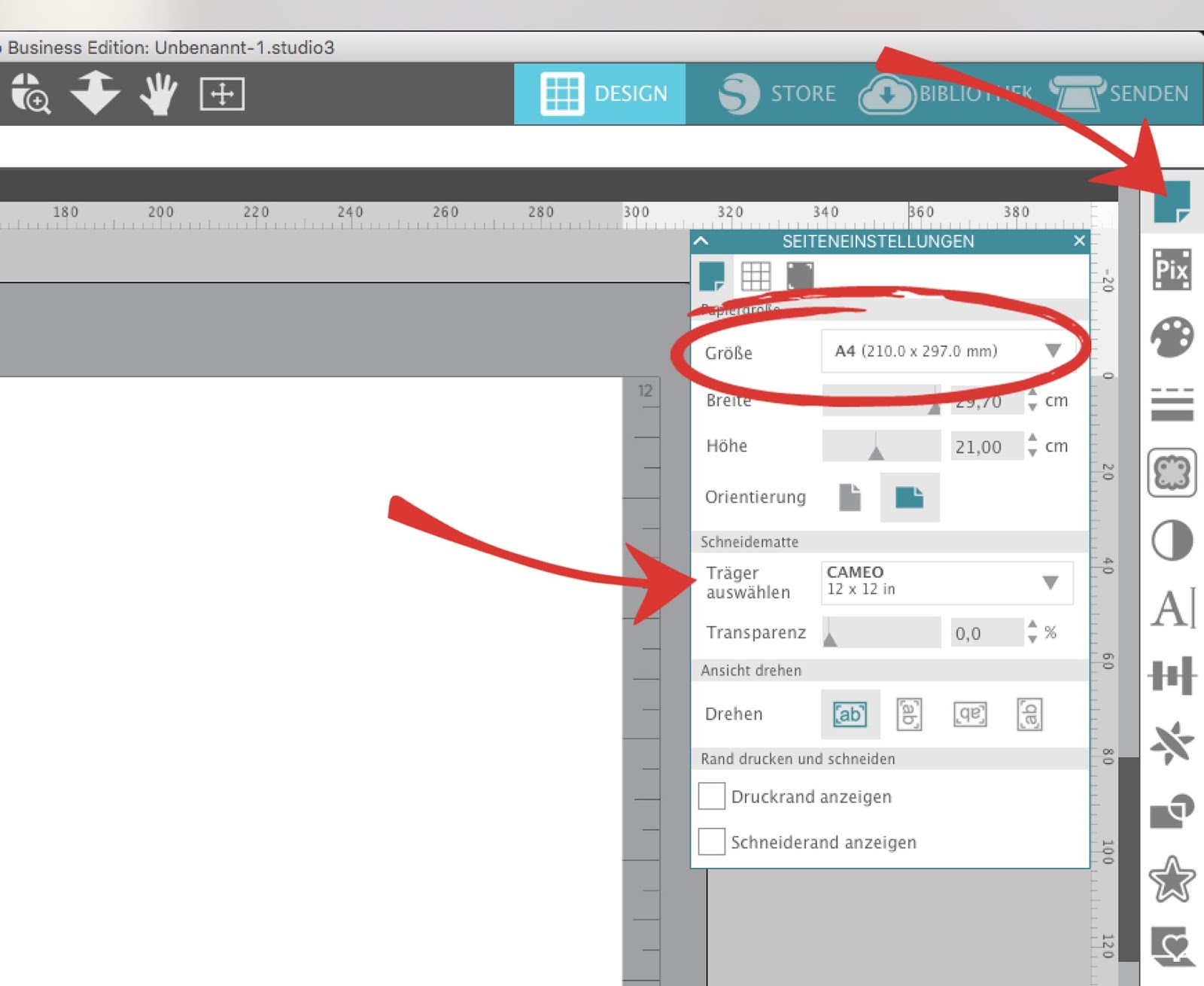Open the half-filled circle panel
The image size is (1204, 986).
[x=1172, y=540]
